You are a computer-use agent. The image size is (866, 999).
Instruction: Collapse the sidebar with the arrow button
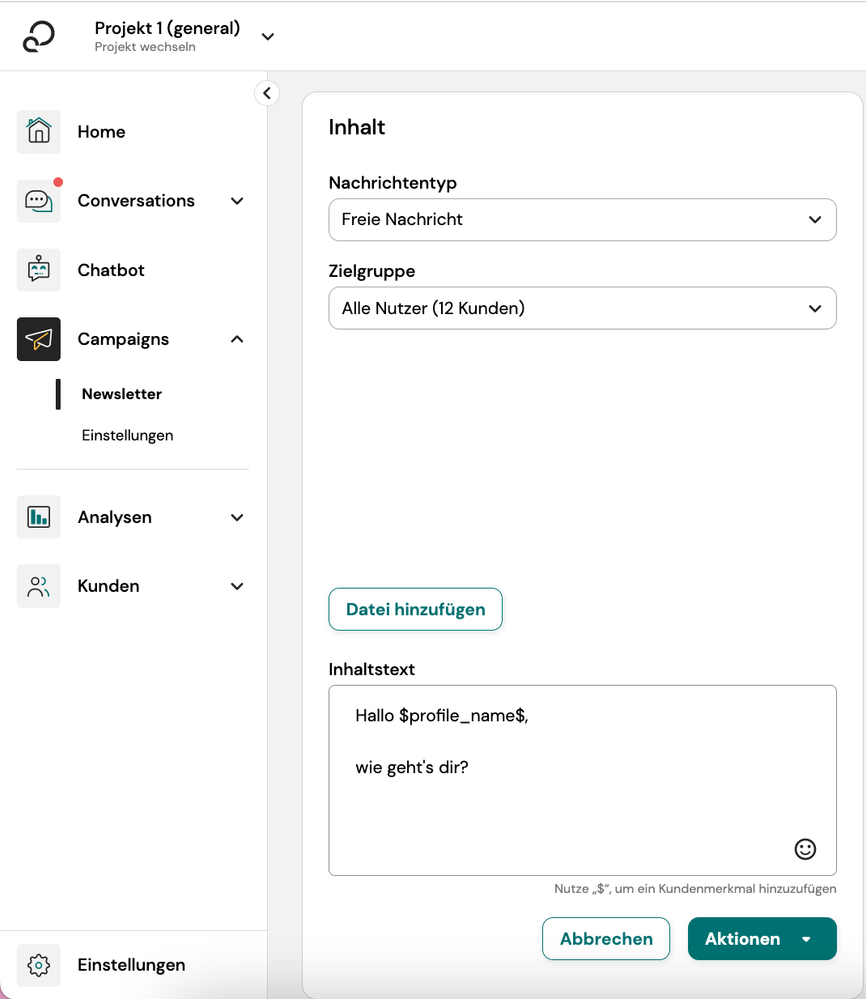pyautogui.click(x=266, y=93)
